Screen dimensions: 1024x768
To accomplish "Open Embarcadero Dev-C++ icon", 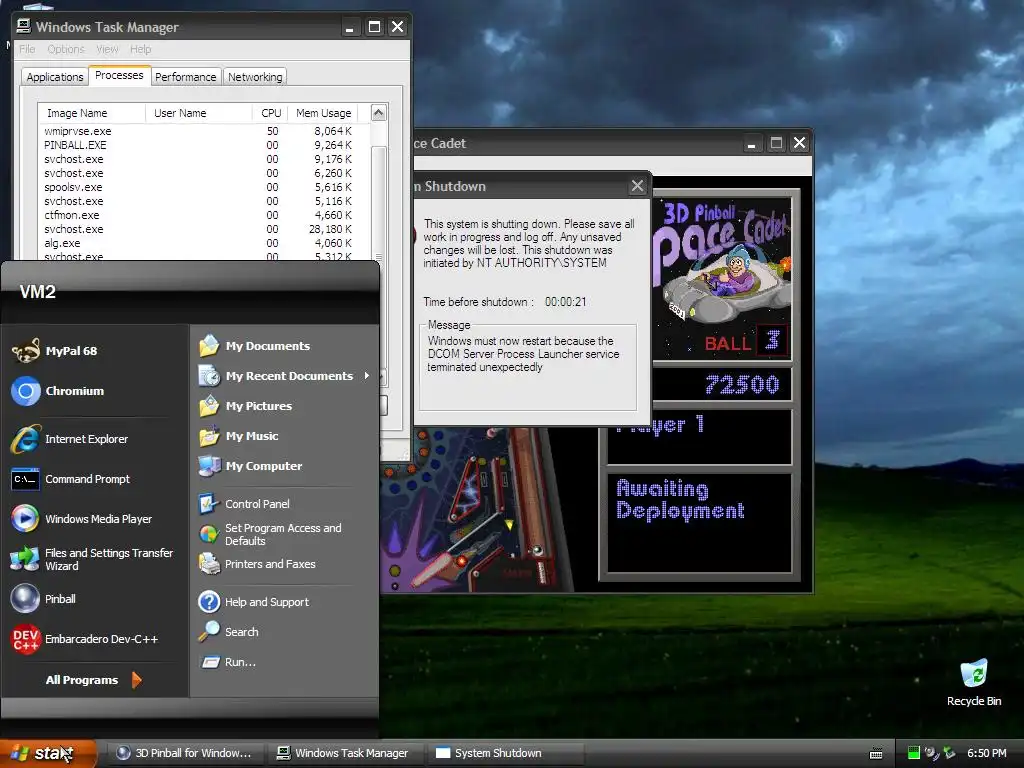I will [x=25, y=639].
